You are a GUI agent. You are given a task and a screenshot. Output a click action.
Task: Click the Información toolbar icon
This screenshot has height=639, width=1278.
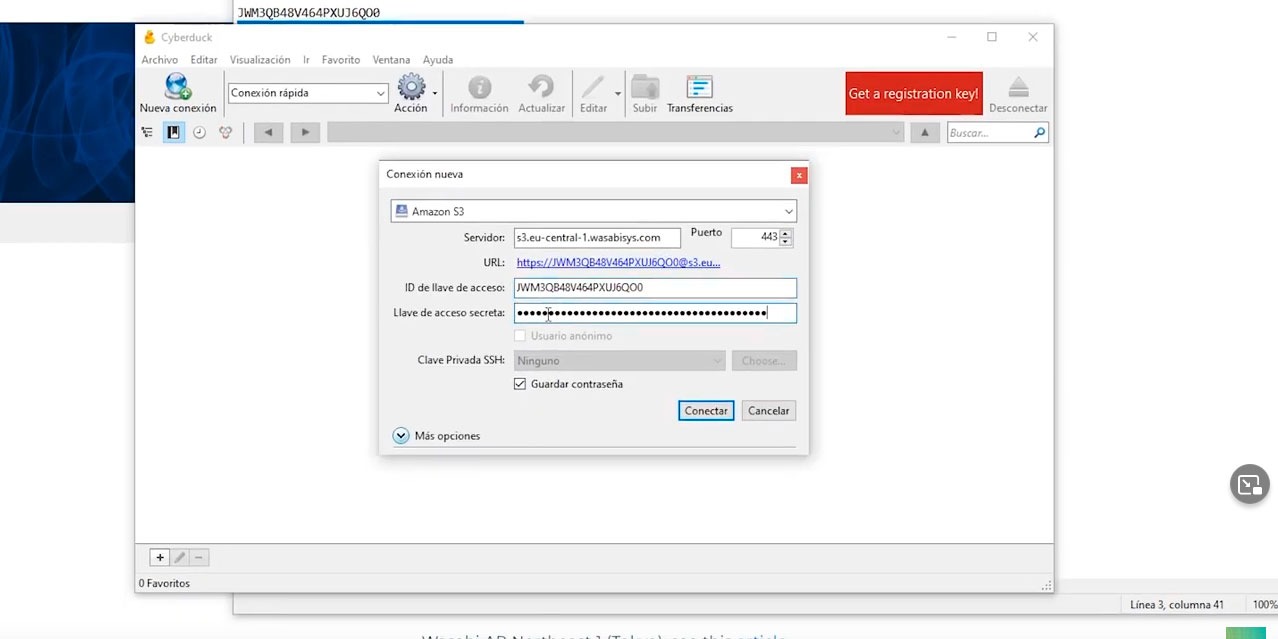pos(479,87)
